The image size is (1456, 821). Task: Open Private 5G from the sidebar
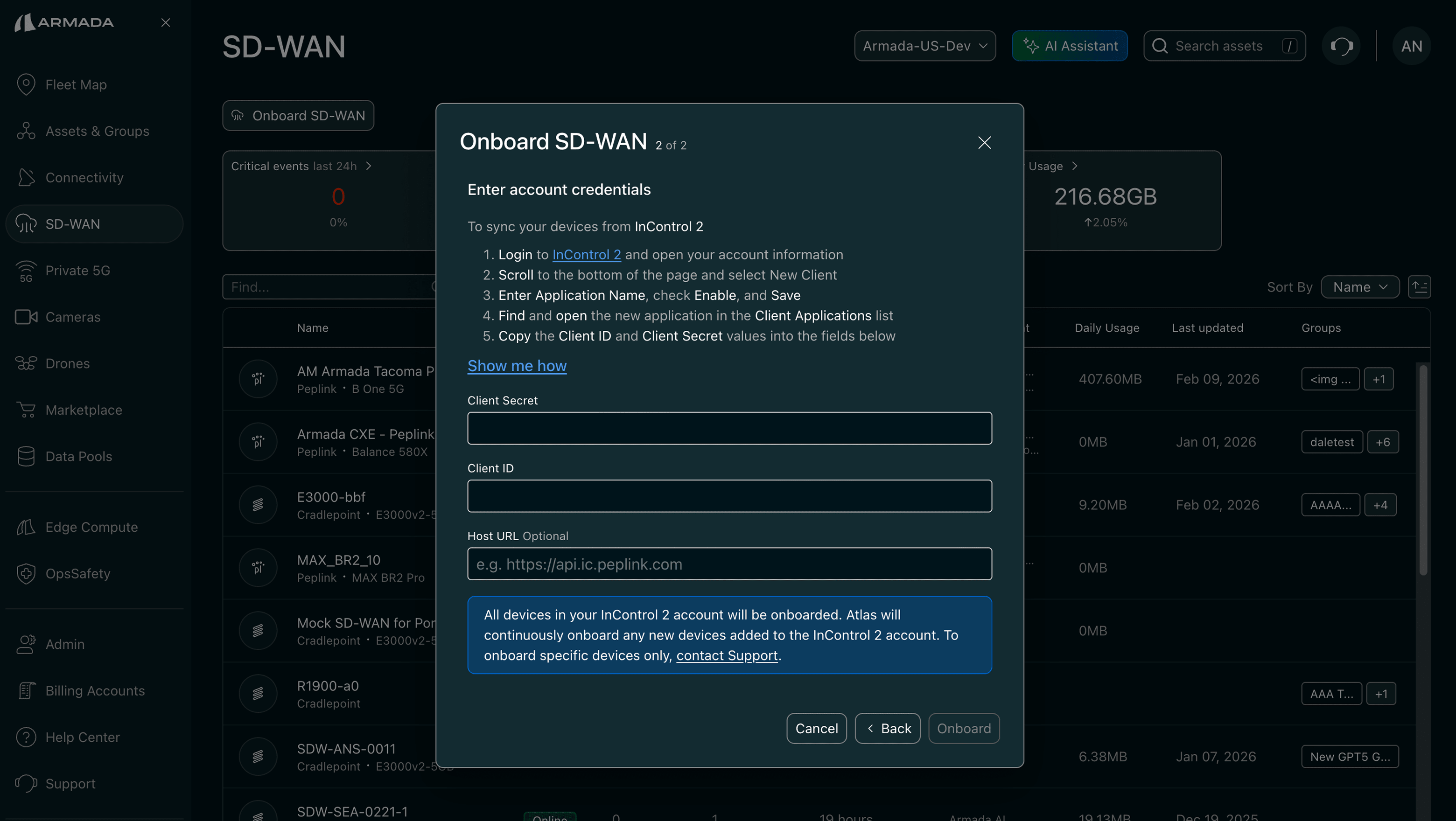[77, 271]
